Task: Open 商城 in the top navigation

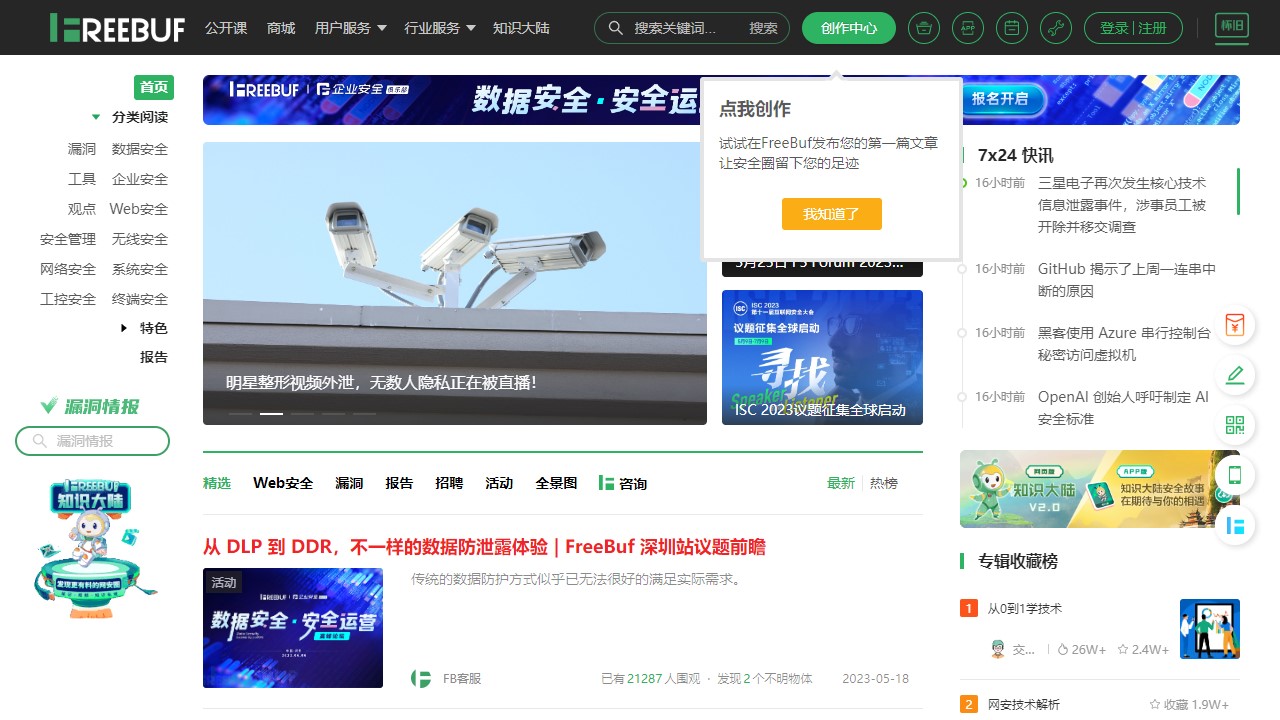Action: [x=281, y=28]
